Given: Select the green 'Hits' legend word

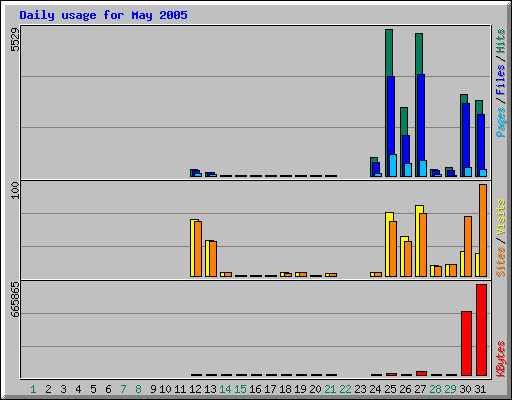Looking at the screenshot, I should (501, 41).
